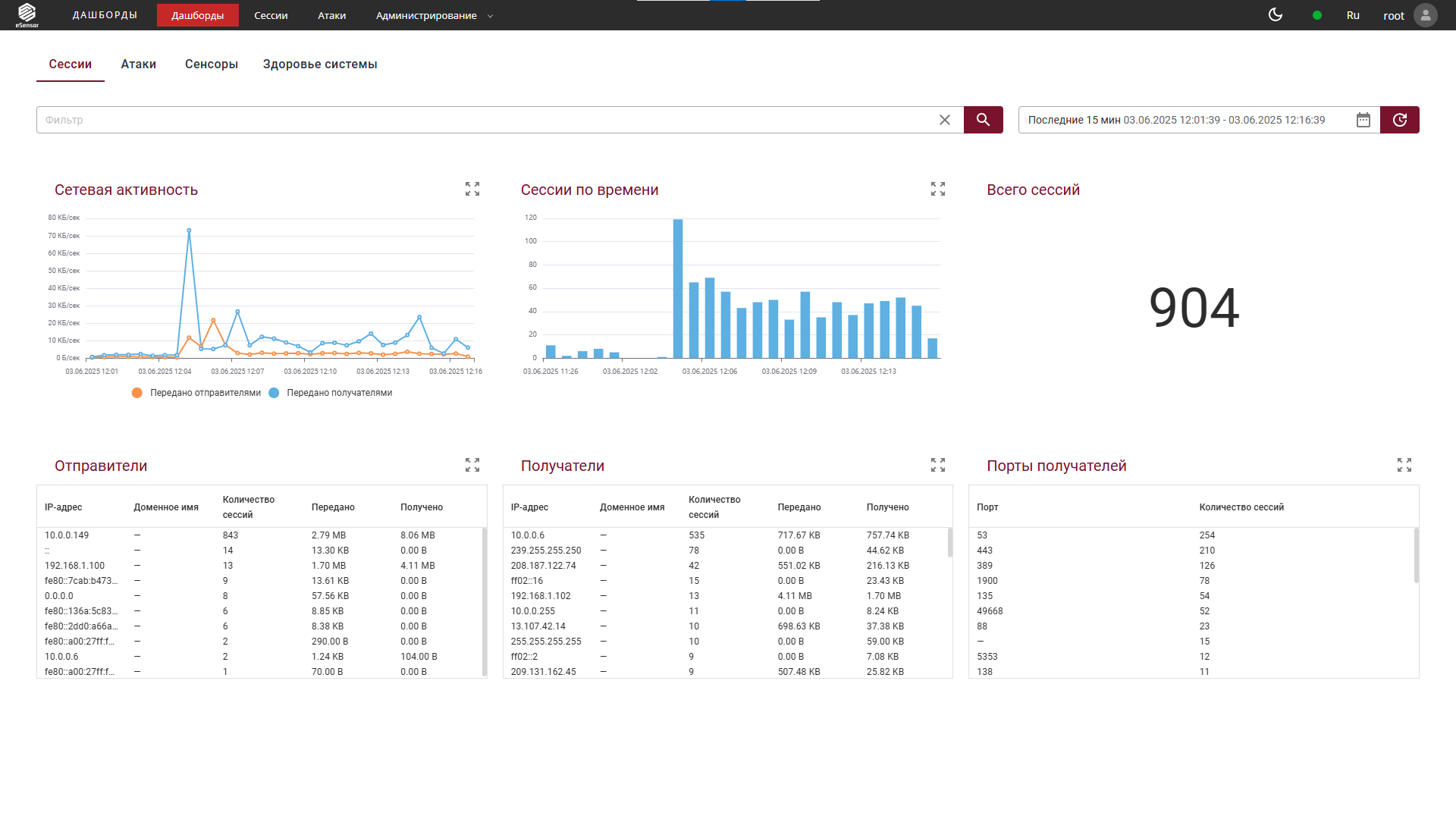Click sender IP 10.0.0.149 row
The image size is (1456, 819).
[67, 535]
